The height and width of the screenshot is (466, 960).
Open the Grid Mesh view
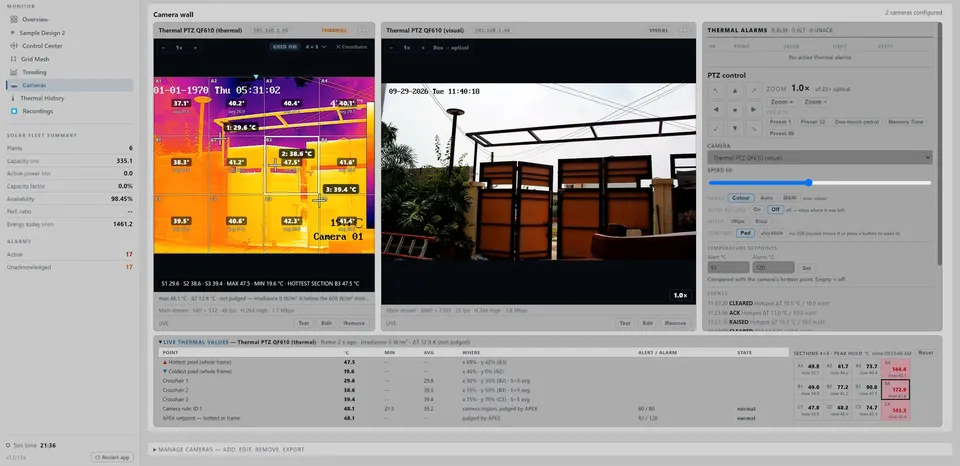(x=69, y=59)
